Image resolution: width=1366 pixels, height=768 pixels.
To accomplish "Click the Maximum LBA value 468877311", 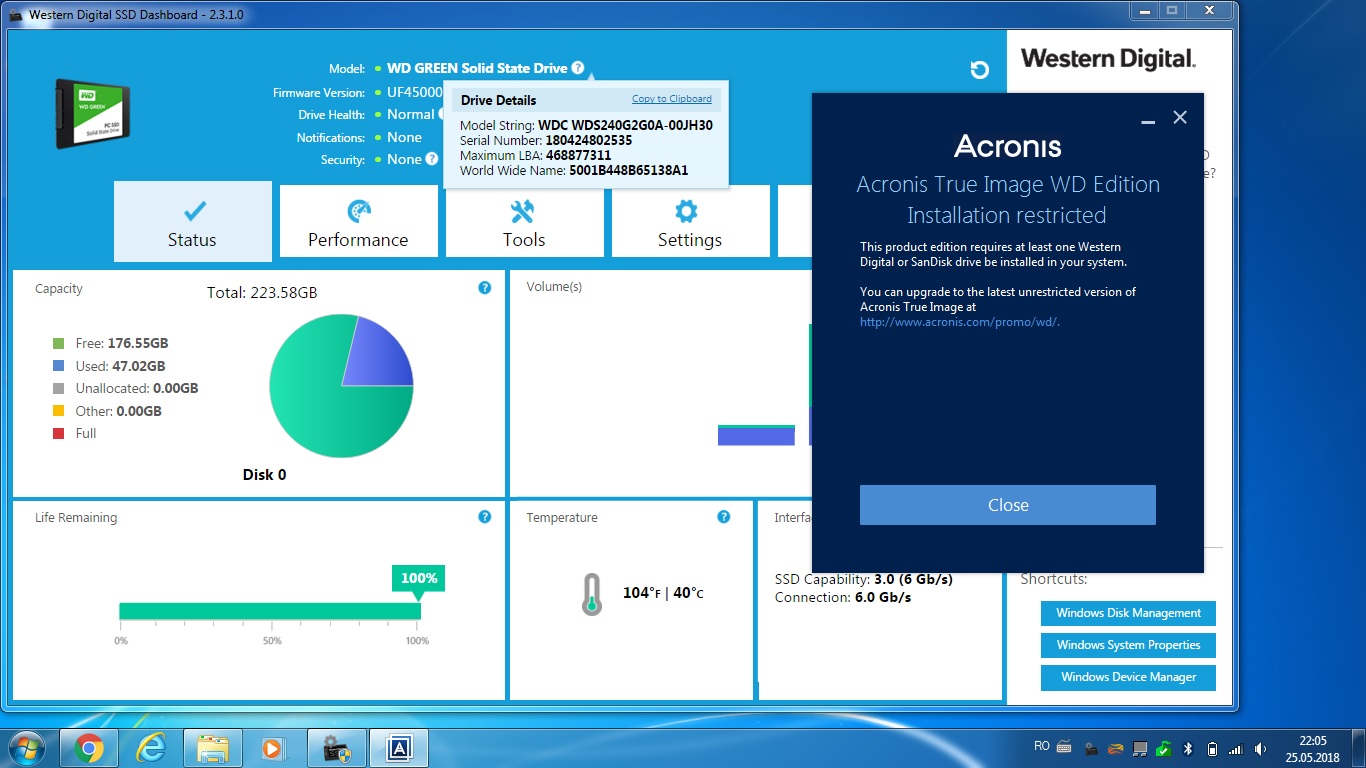I will [578, 156].
